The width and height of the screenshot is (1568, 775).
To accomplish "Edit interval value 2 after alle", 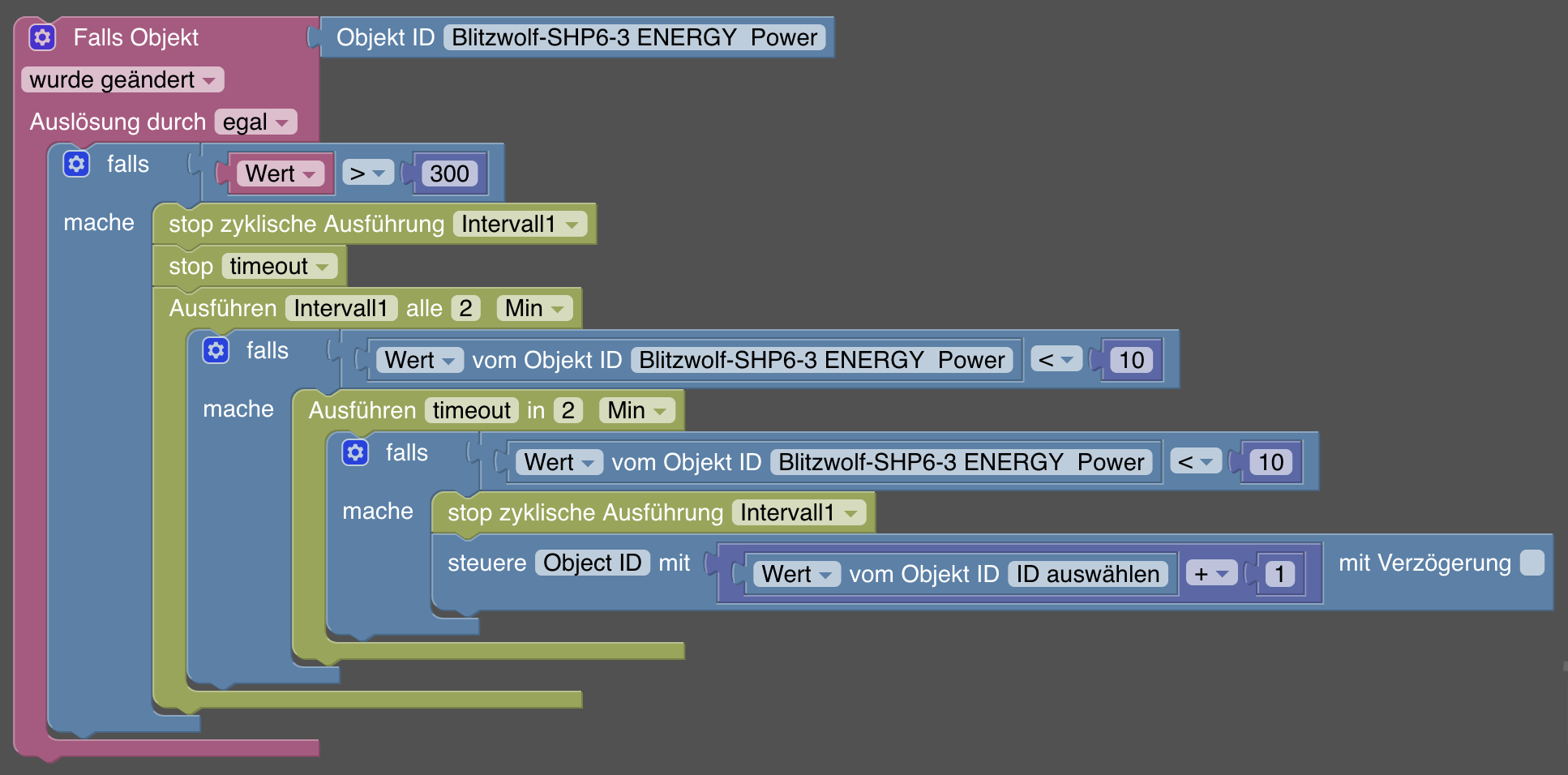I will 465,308.
